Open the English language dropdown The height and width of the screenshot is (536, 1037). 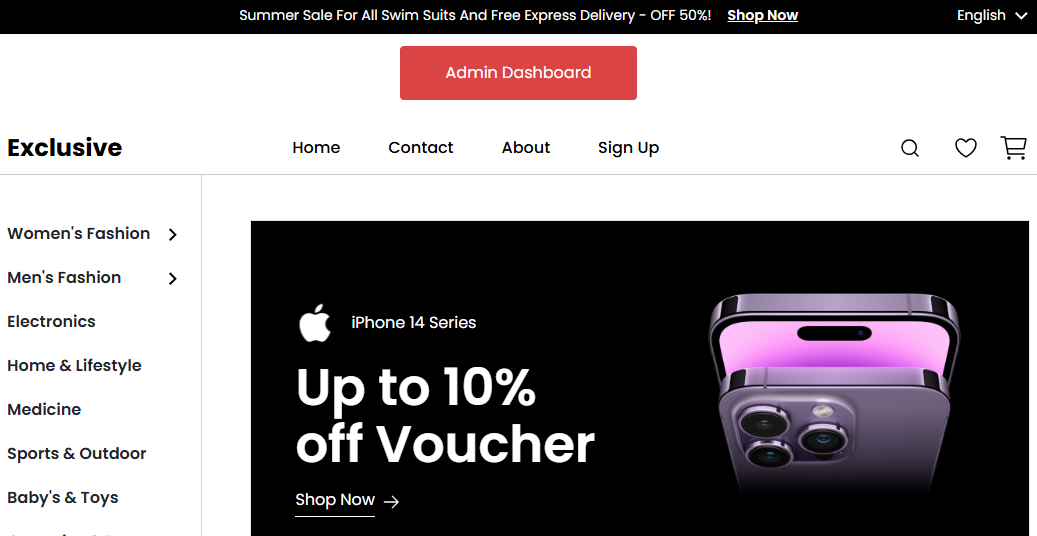(x=991, y=15)
